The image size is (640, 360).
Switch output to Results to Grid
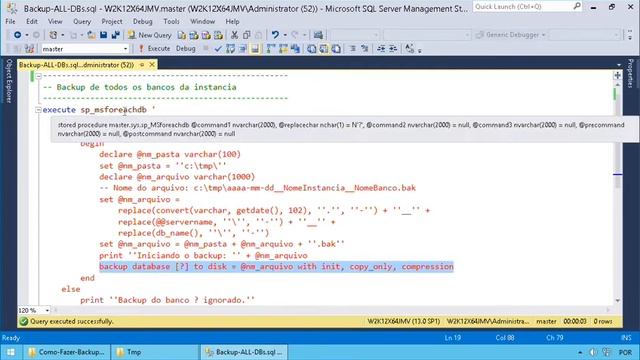pyautogui.click(x=324, y=49)
